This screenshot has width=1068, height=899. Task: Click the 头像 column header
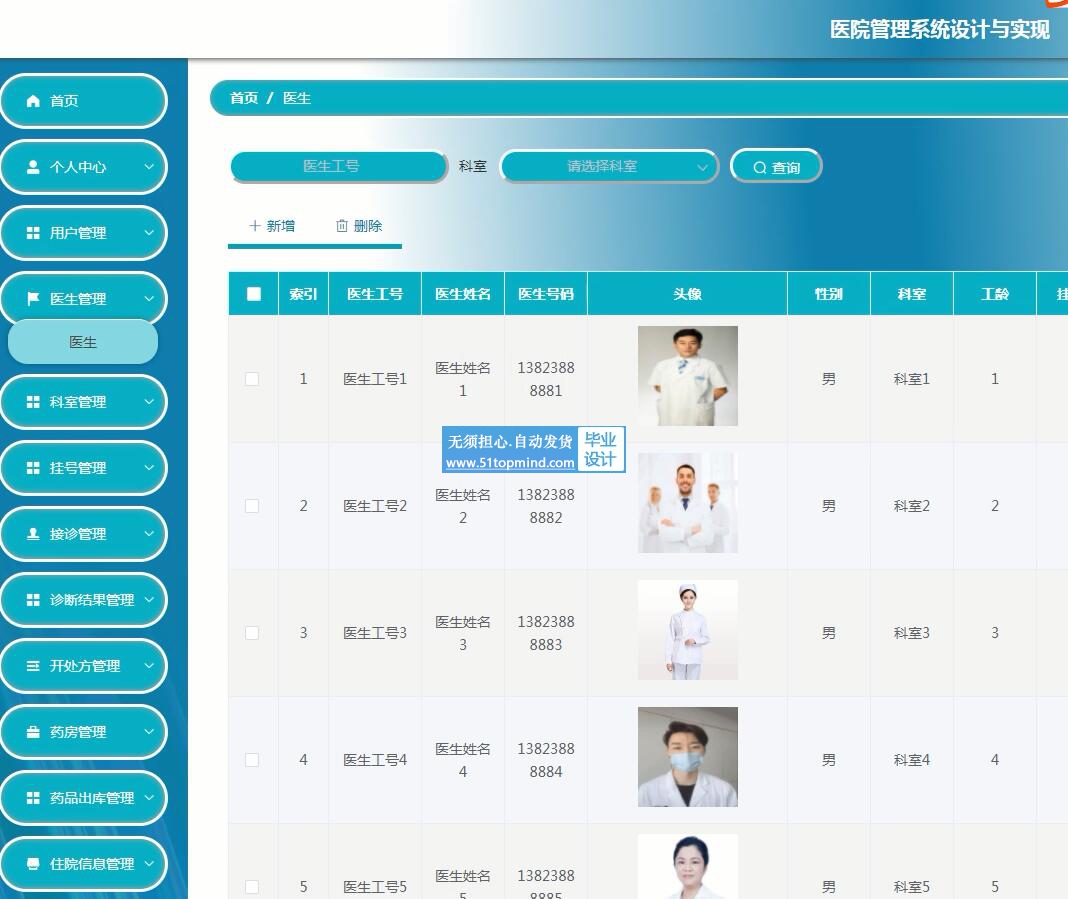click(688, 294)
